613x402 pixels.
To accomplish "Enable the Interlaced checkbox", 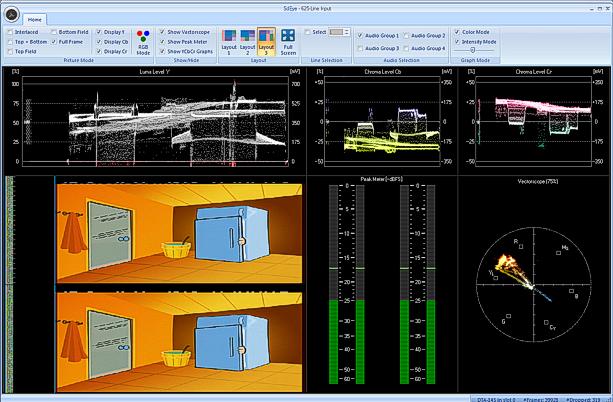I will pyautogui.click(x=9, y=31).
